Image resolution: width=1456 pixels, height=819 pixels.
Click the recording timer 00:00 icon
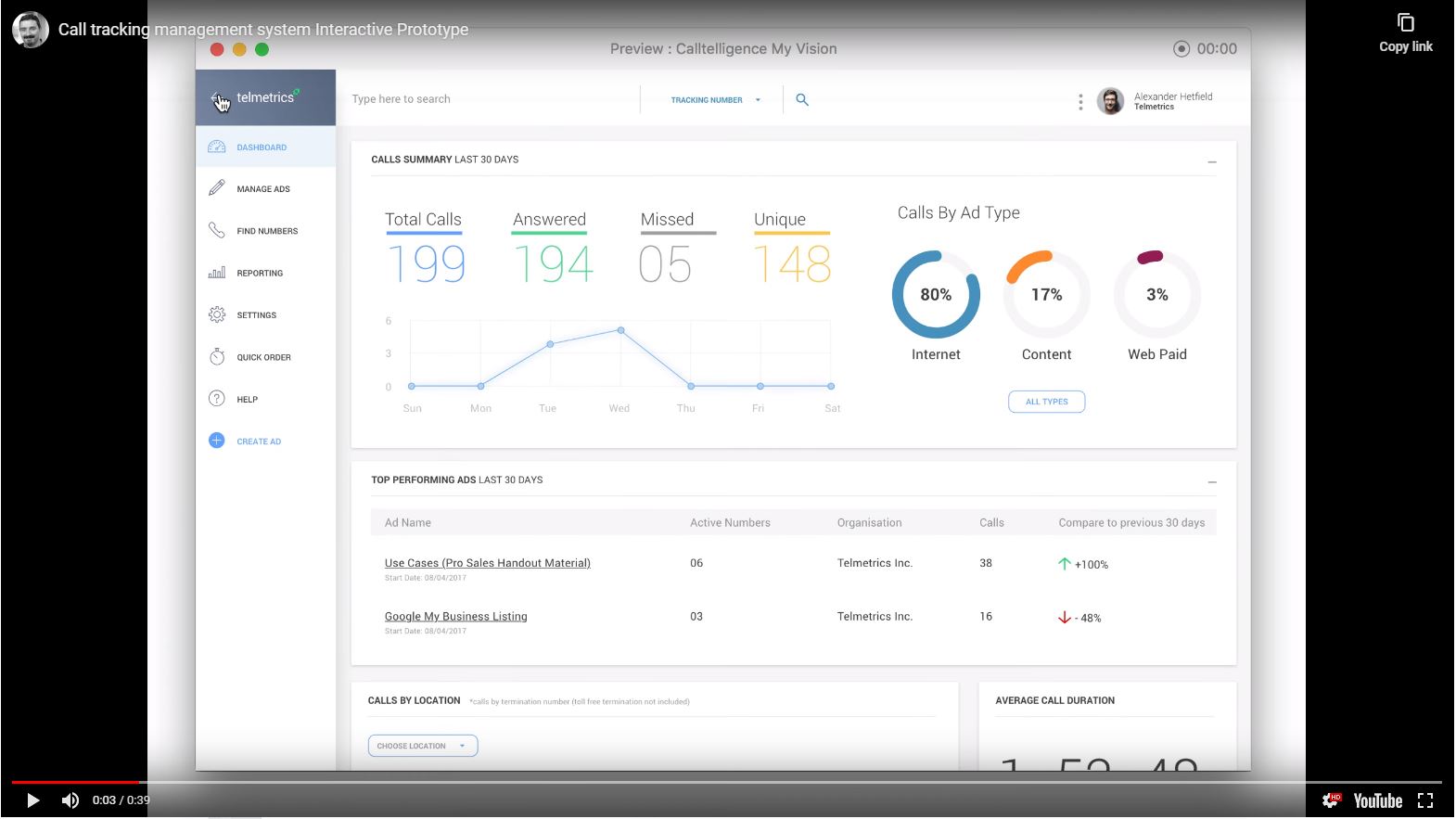1181,49
